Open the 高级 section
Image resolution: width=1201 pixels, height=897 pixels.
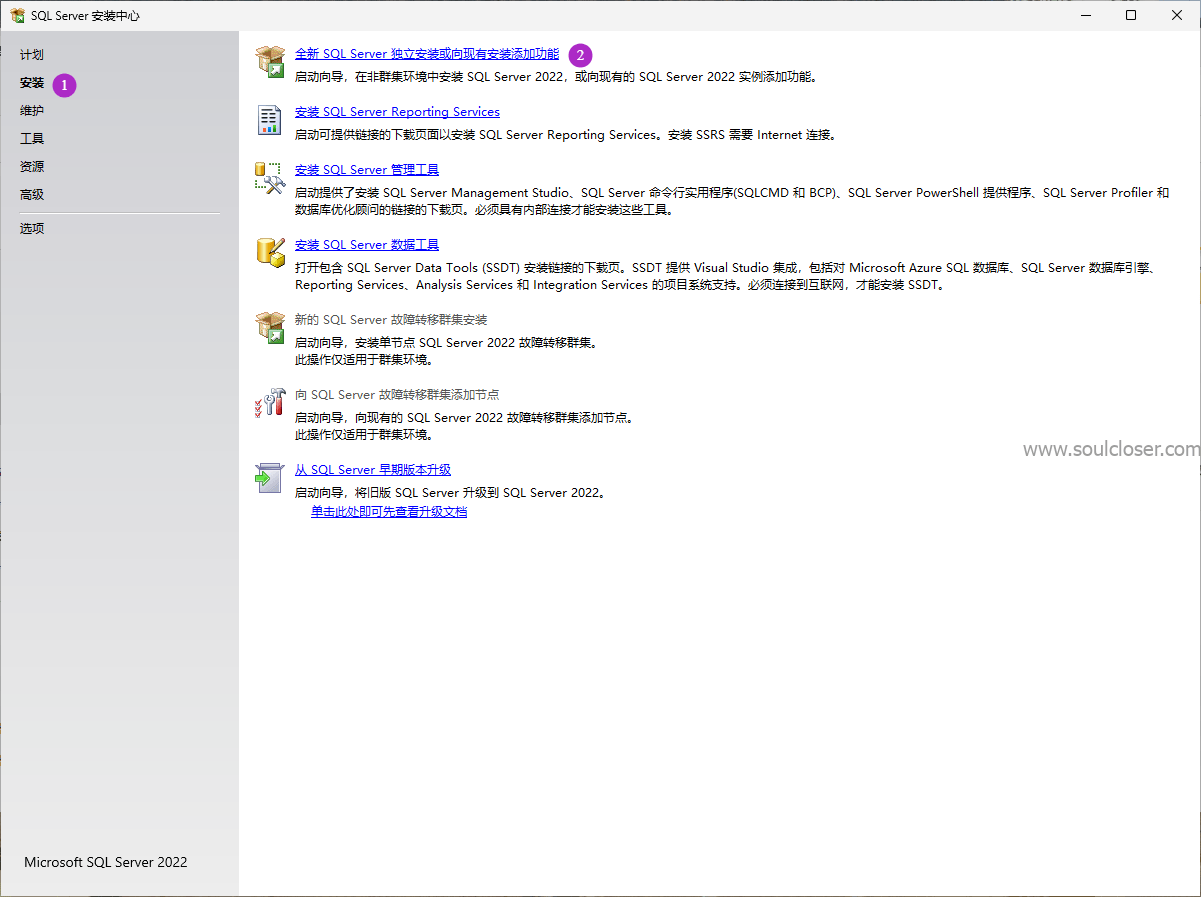pyautogui.click(x=32, y=195)
